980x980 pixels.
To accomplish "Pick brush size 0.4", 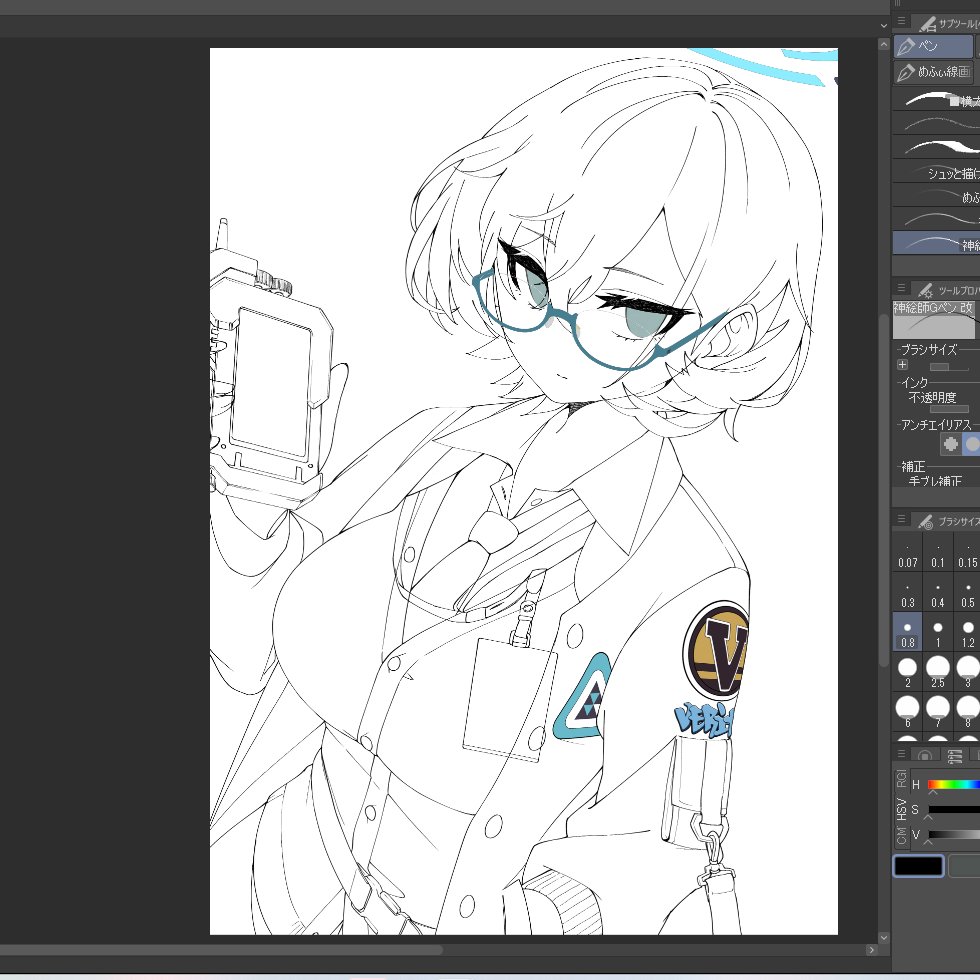I will [x=938, y=592].
